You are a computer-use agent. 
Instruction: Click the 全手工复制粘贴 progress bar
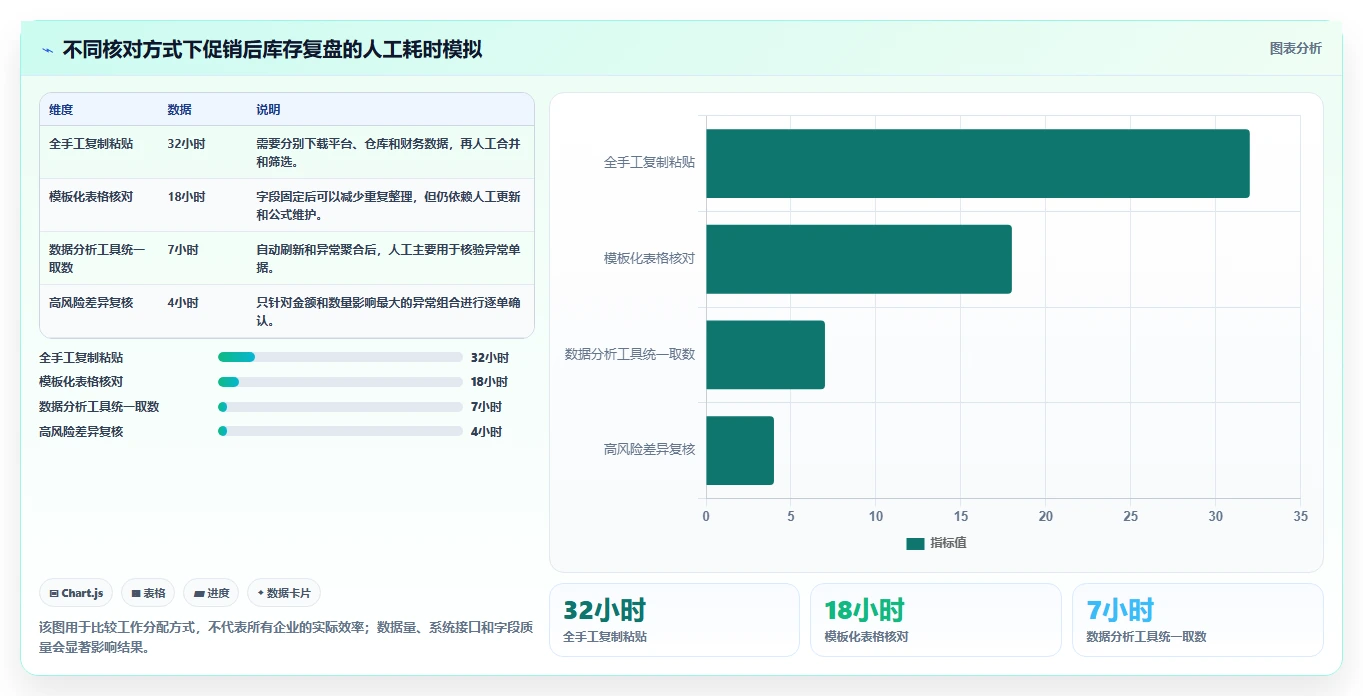pos(340,357)
